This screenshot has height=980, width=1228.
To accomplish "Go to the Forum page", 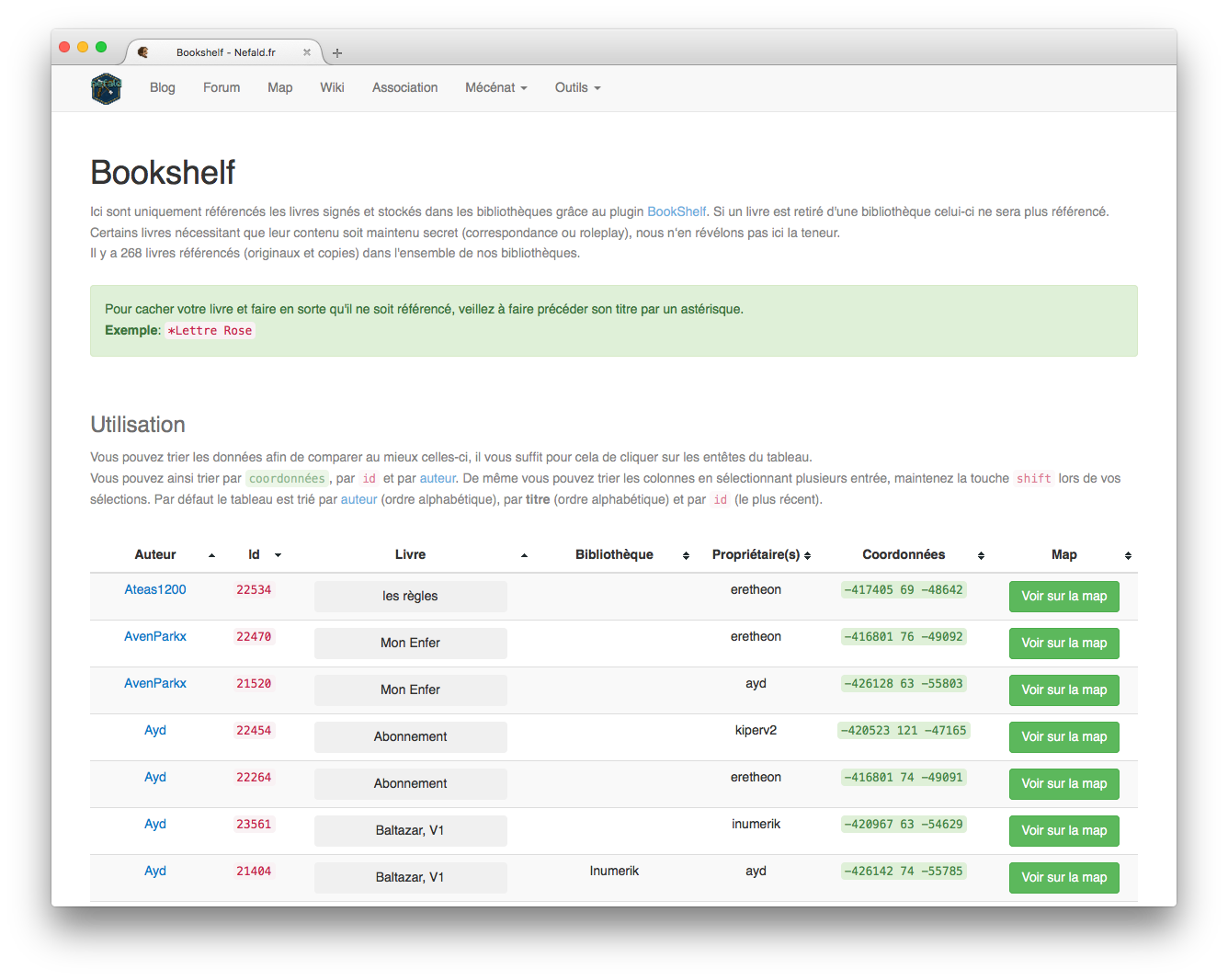I will tap(222, 87).
